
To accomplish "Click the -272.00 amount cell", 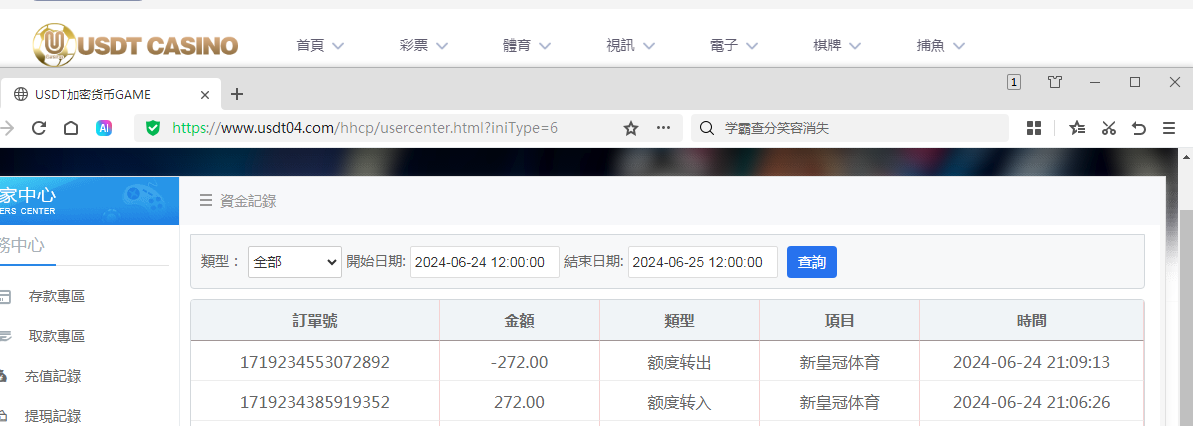I will pos(520,362).
